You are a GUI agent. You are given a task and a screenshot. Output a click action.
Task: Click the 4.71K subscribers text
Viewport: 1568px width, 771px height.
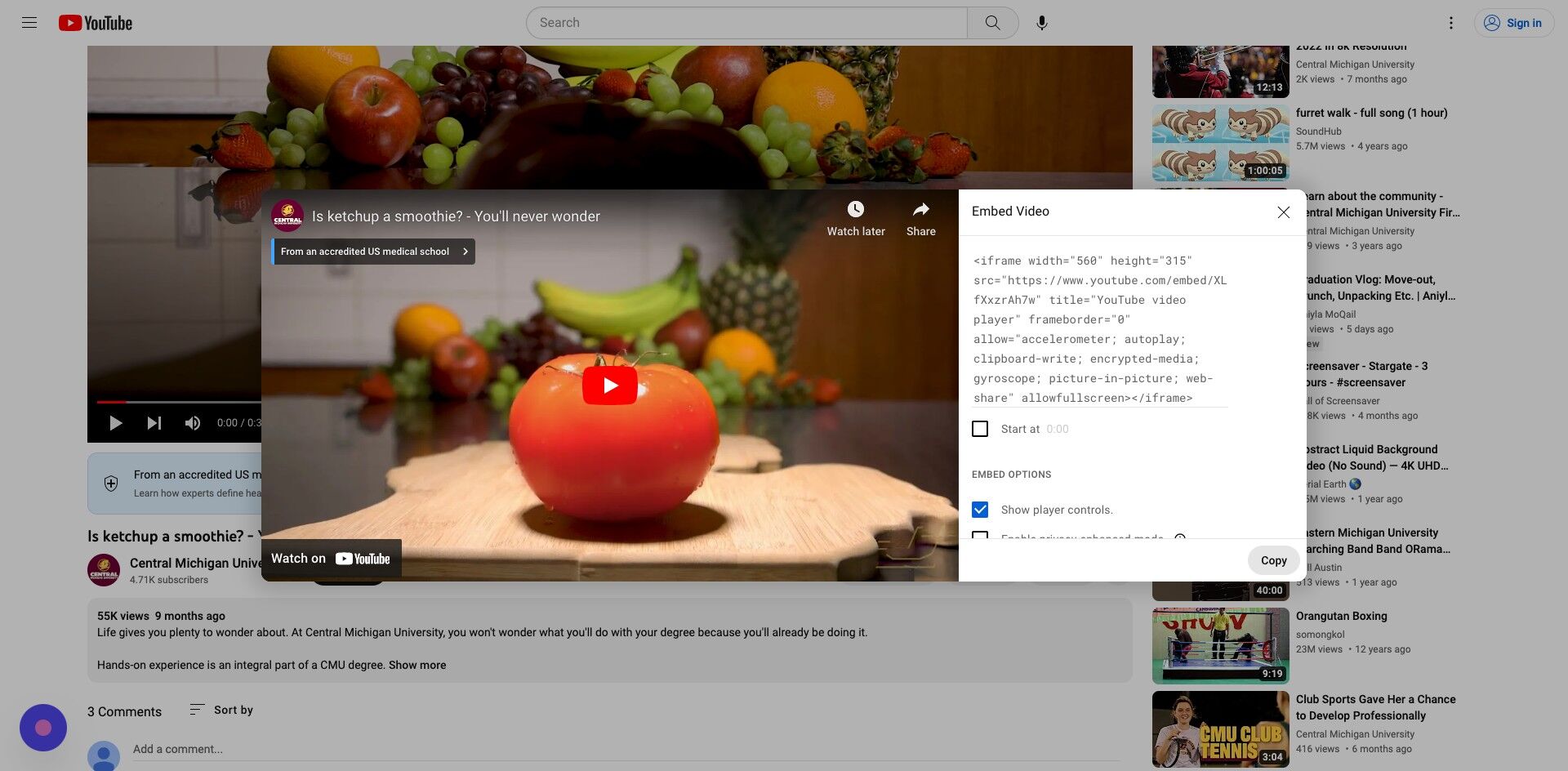coord(168,580)
